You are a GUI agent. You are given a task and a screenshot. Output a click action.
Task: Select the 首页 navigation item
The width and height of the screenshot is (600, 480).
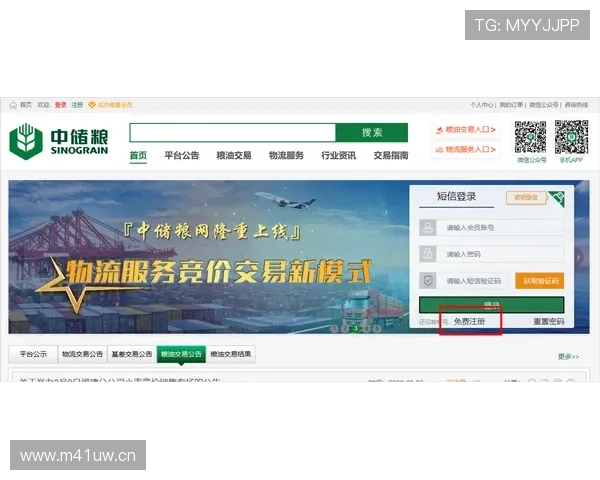tap(138, 155)
